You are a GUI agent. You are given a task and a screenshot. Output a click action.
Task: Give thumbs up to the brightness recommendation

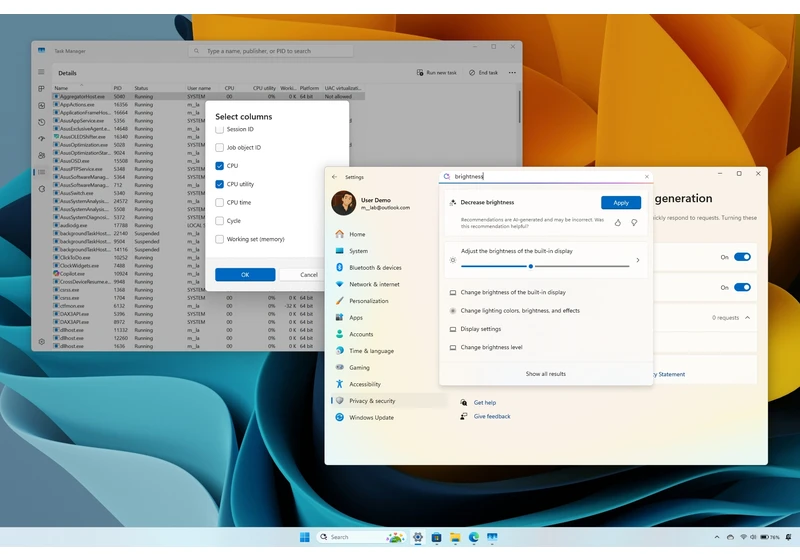coord(618,223)
